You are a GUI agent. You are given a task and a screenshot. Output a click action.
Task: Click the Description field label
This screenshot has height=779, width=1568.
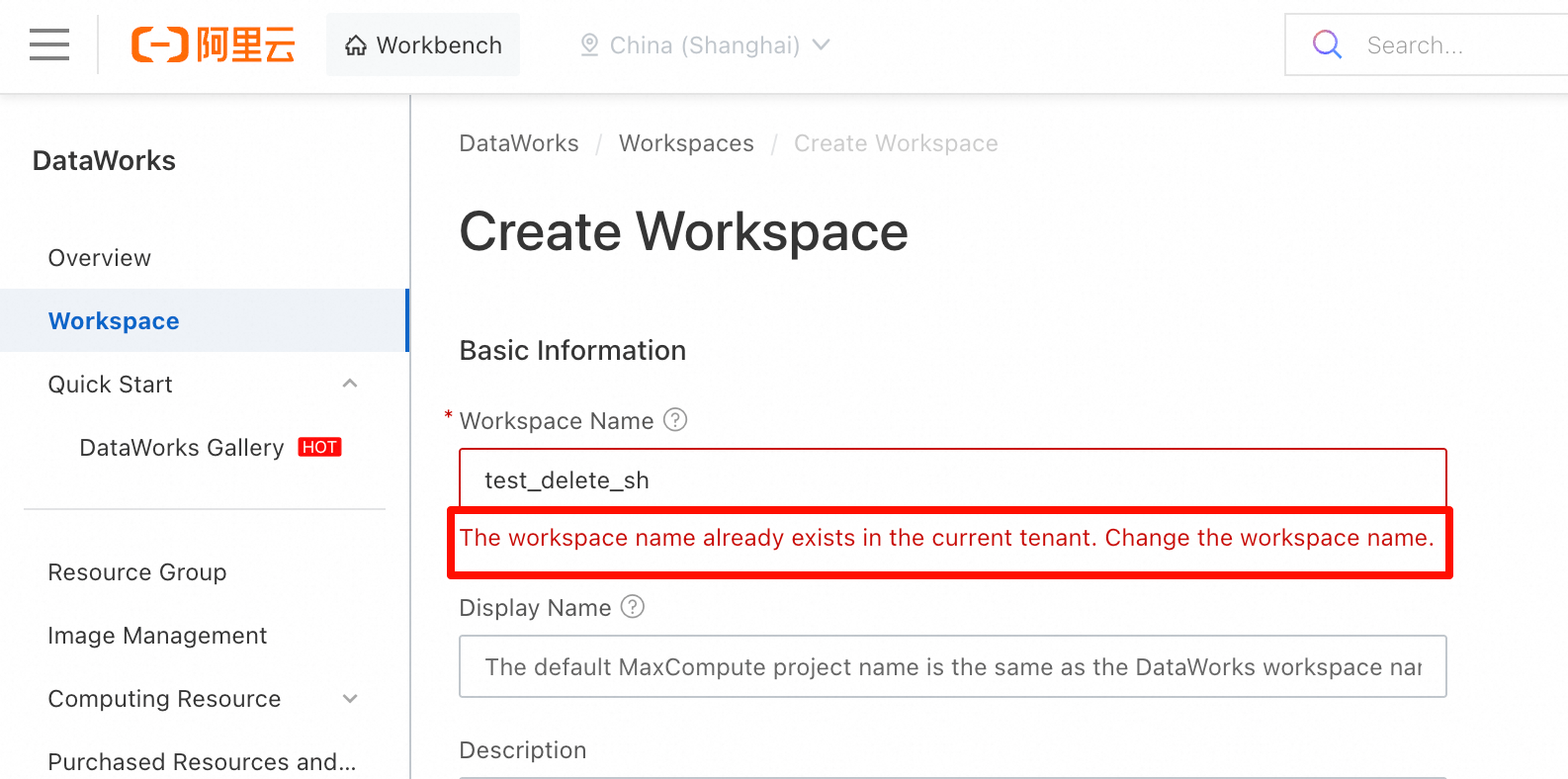point(523,750)
